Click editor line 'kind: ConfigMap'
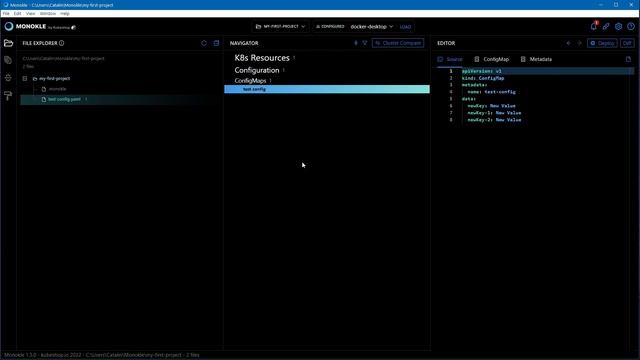The height and width of the screenshot is (360, 640). point(483,78)
